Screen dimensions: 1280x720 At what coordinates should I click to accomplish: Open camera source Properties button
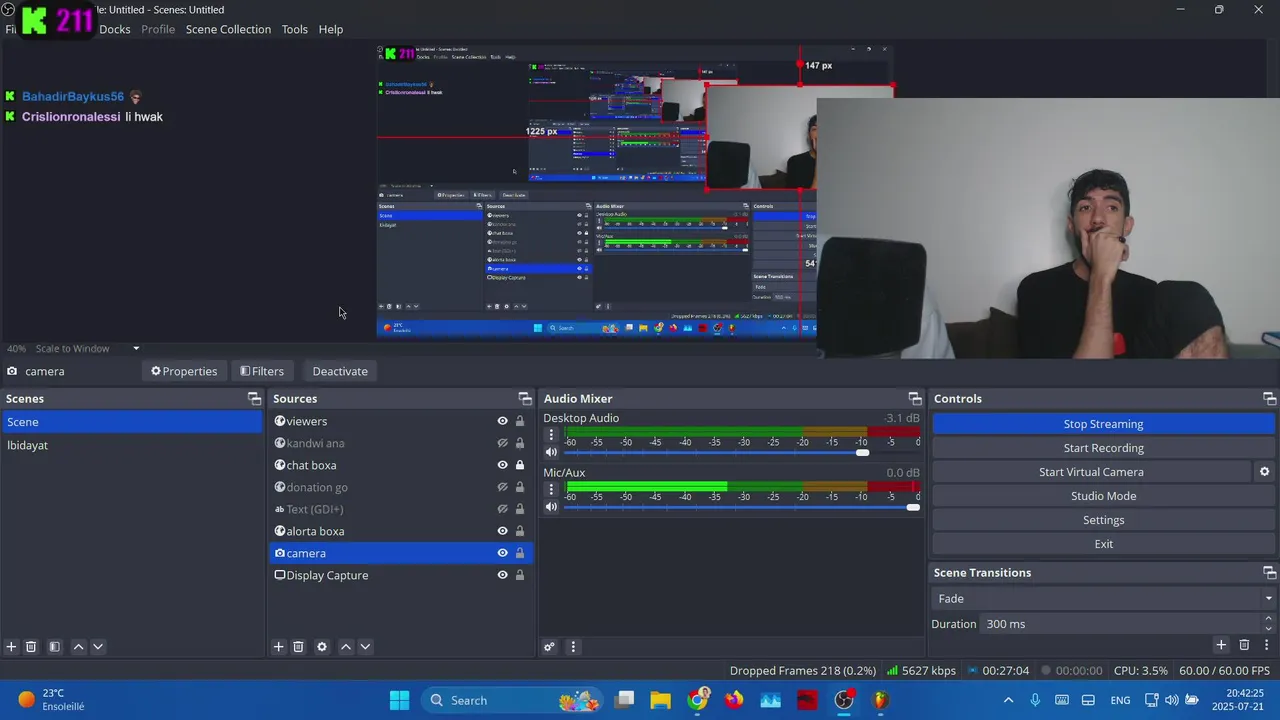tap(184, 371)
